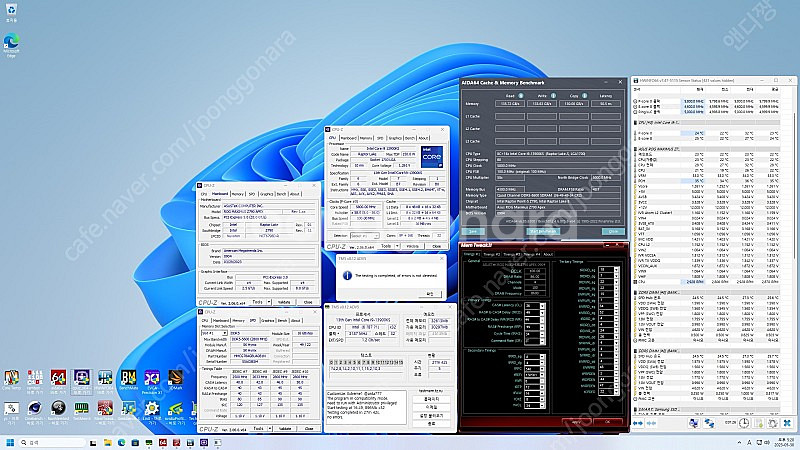The width and height of the screenshot is (800, 450).
Task: Switch to Timings #3 tab in MemTweakIt
Action: pos(512,254)
